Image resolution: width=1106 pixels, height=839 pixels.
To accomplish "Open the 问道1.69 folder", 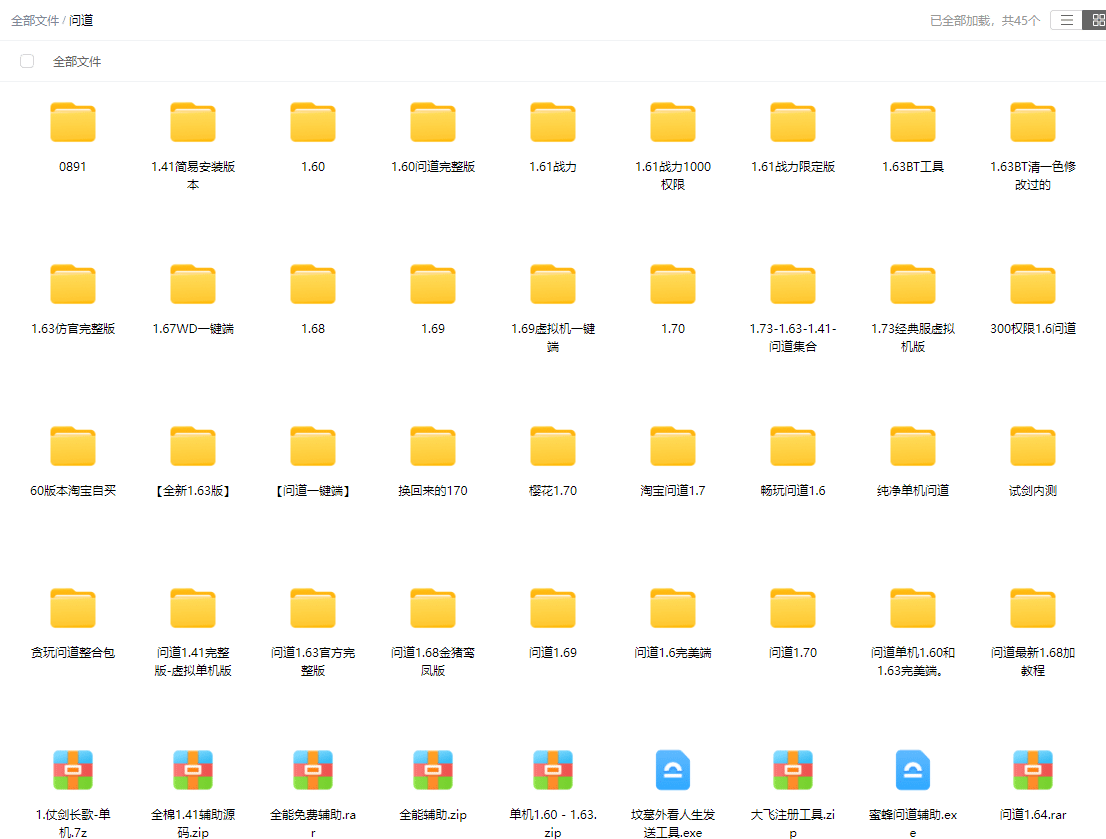I will [553, 608].
